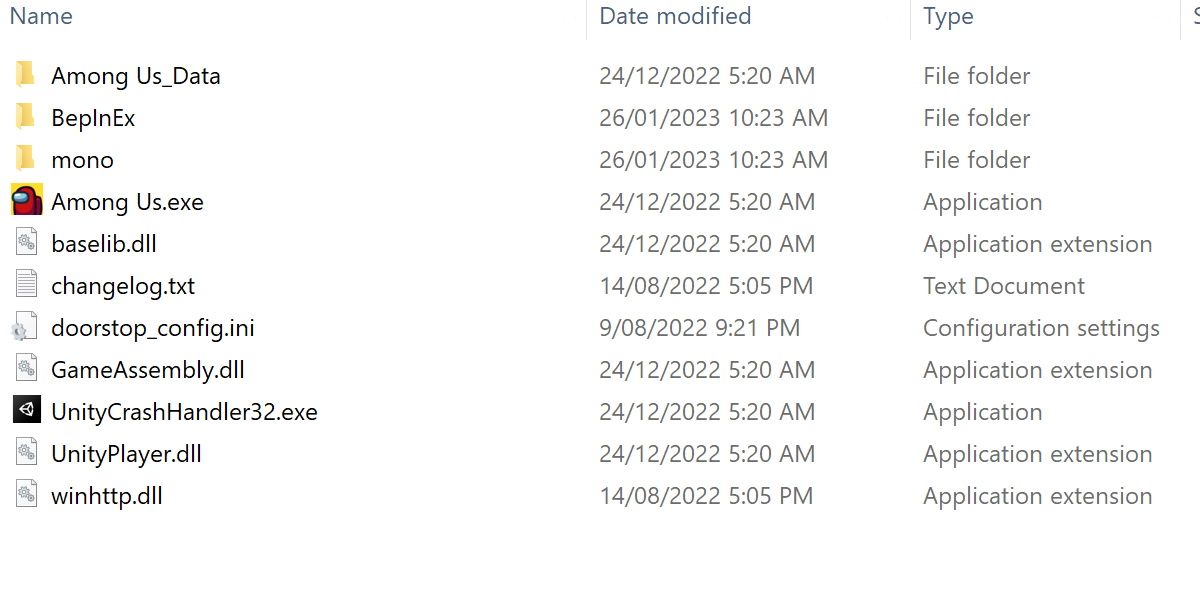Image resolution: width=1200 pixels, height=600 pixels.
Task: Click the winhttp.dll file name
Action: (x=107, y=496)
